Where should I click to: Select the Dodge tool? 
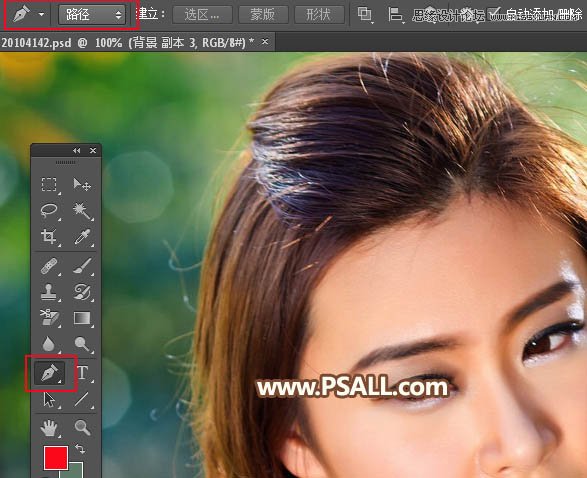coord(82,344)
